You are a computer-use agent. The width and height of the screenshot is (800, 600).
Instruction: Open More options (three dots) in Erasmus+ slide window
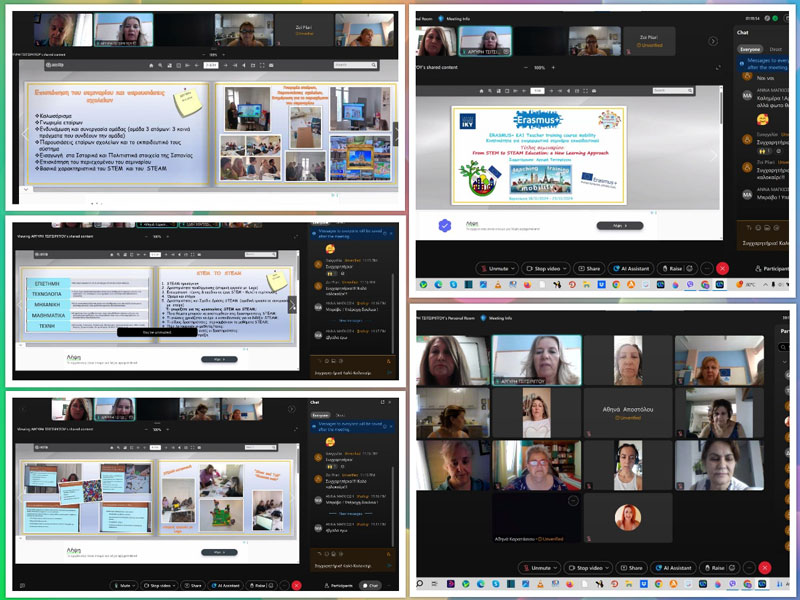707,268
